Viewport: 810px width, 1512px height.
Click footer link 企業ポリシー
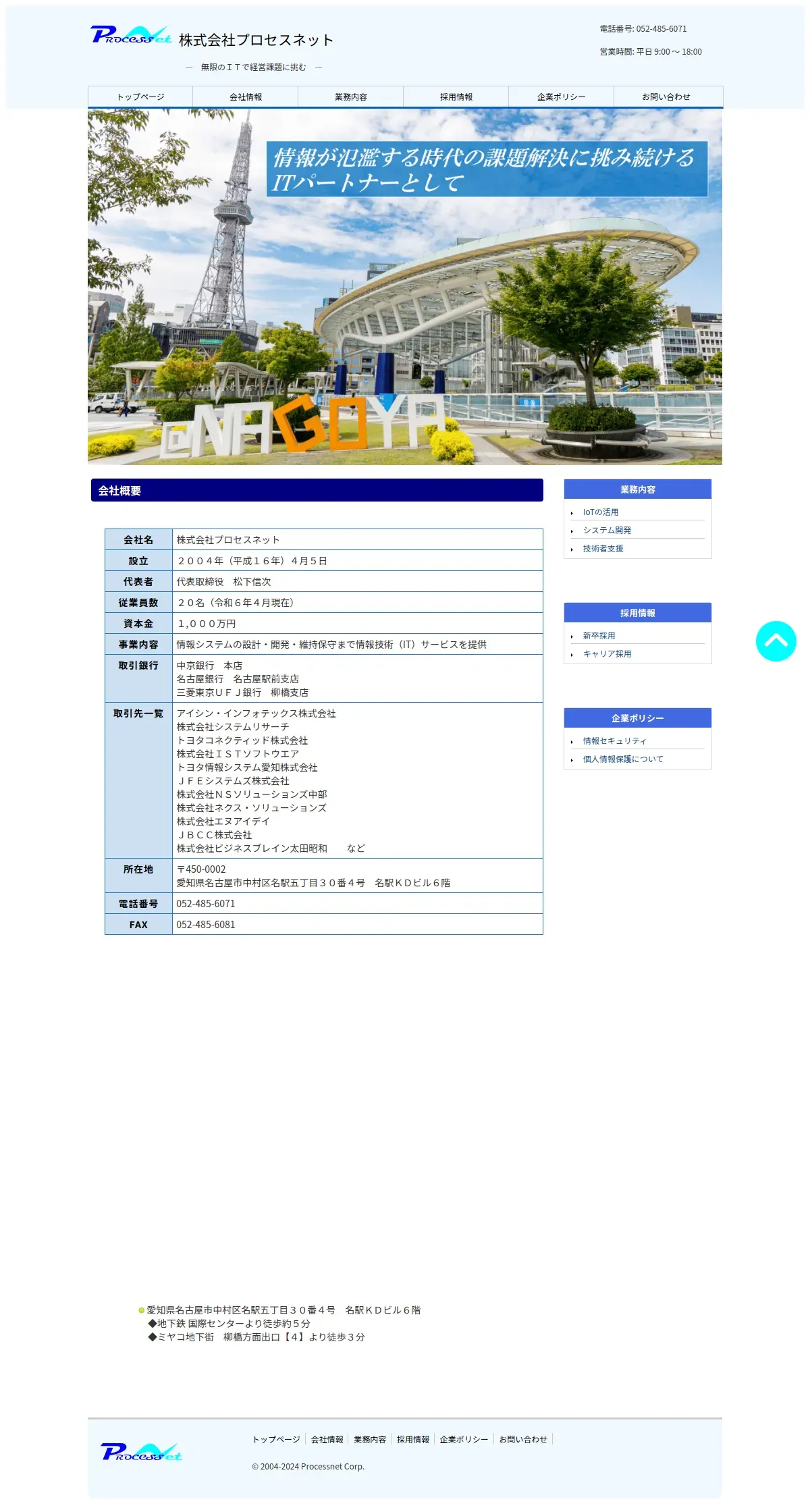[x=464, y=1439]
